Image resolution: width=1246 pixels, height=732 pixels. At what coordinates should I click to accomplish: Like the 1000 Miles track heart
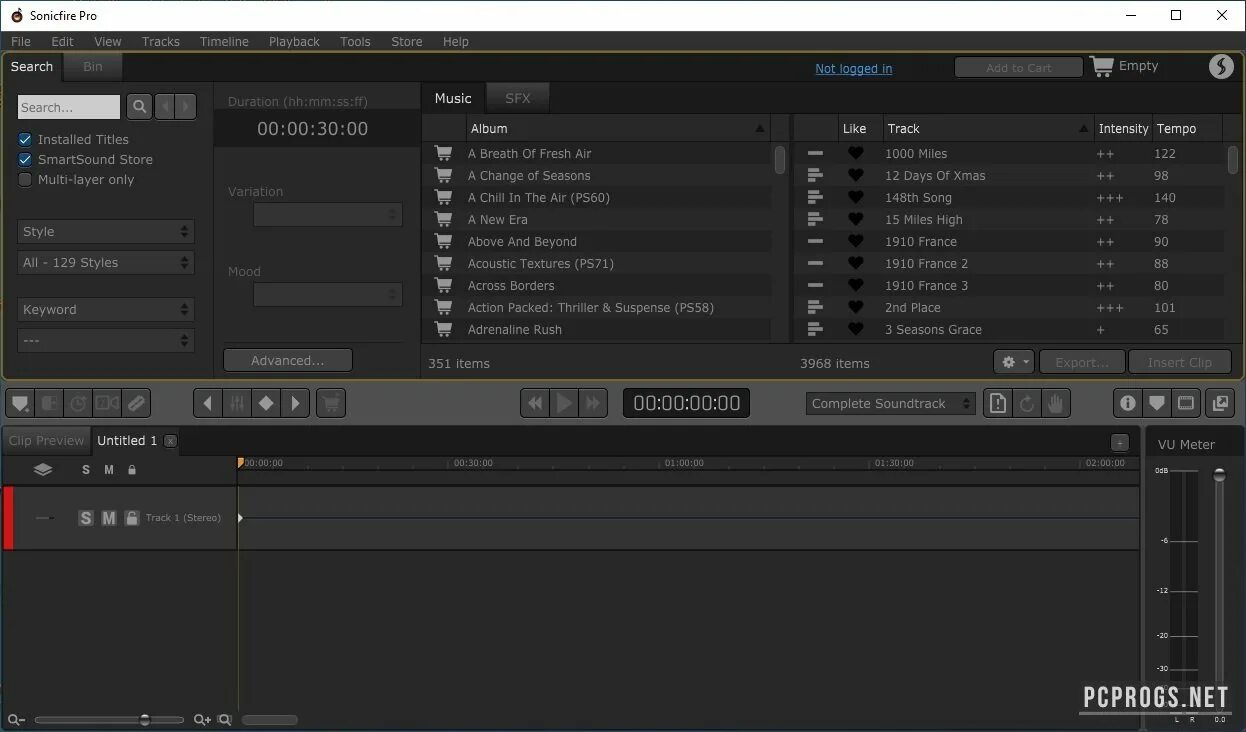pos(855,153)
